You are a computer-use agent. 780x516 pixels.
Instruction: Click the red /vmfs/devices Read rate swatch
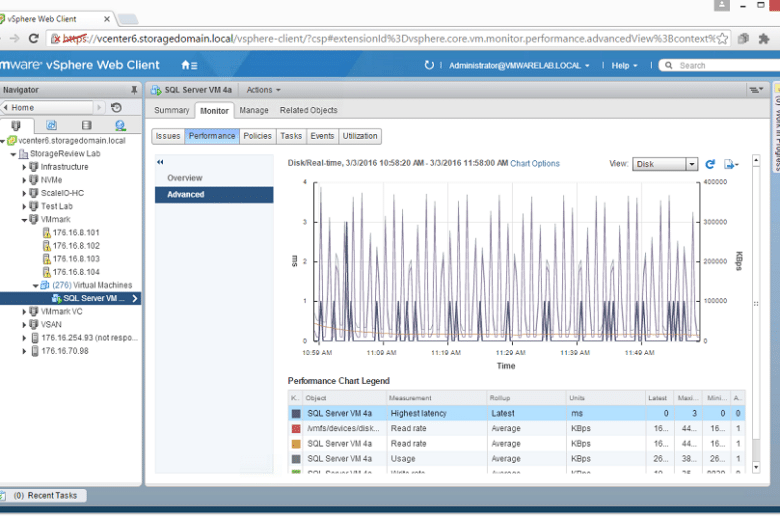pos(296,428)
